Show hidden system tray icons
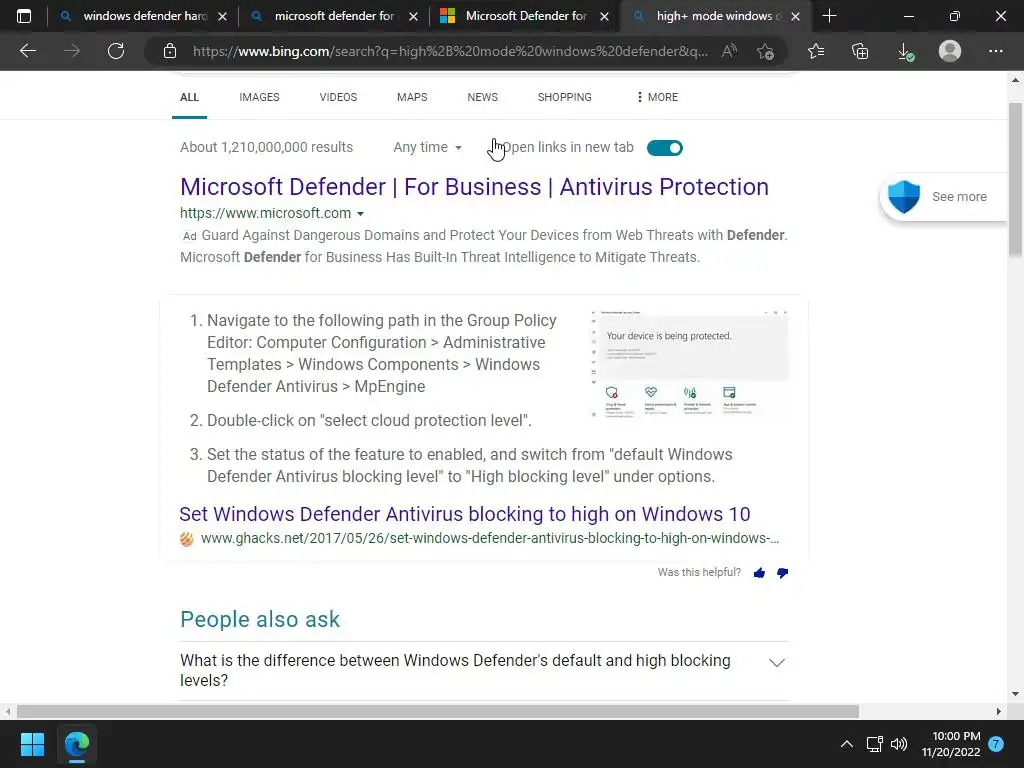1024x768 pixels. pyautogui.click(x=846, y=744)
